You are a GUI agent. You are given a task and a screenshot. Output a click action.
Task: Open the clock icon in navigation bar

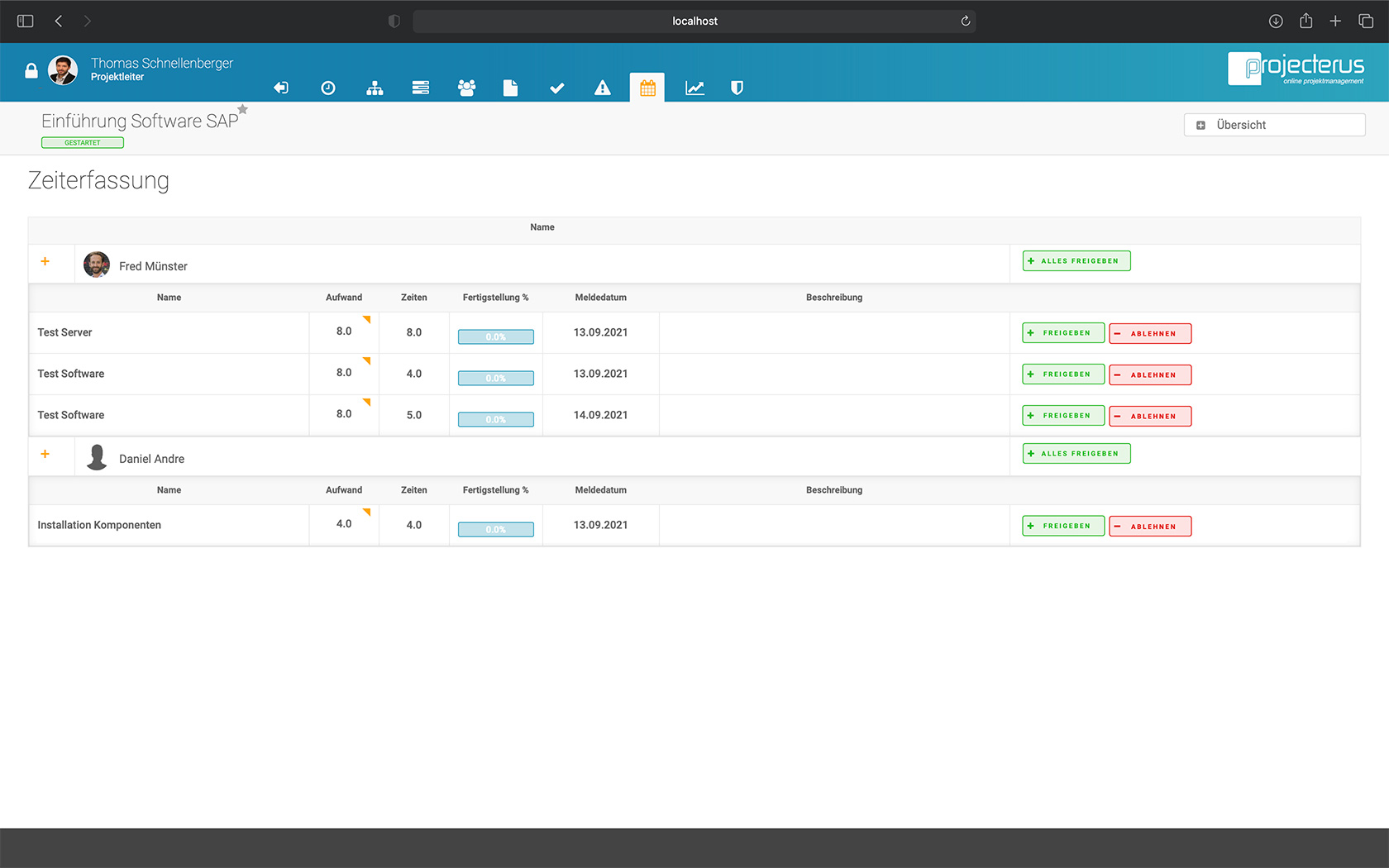328,88
